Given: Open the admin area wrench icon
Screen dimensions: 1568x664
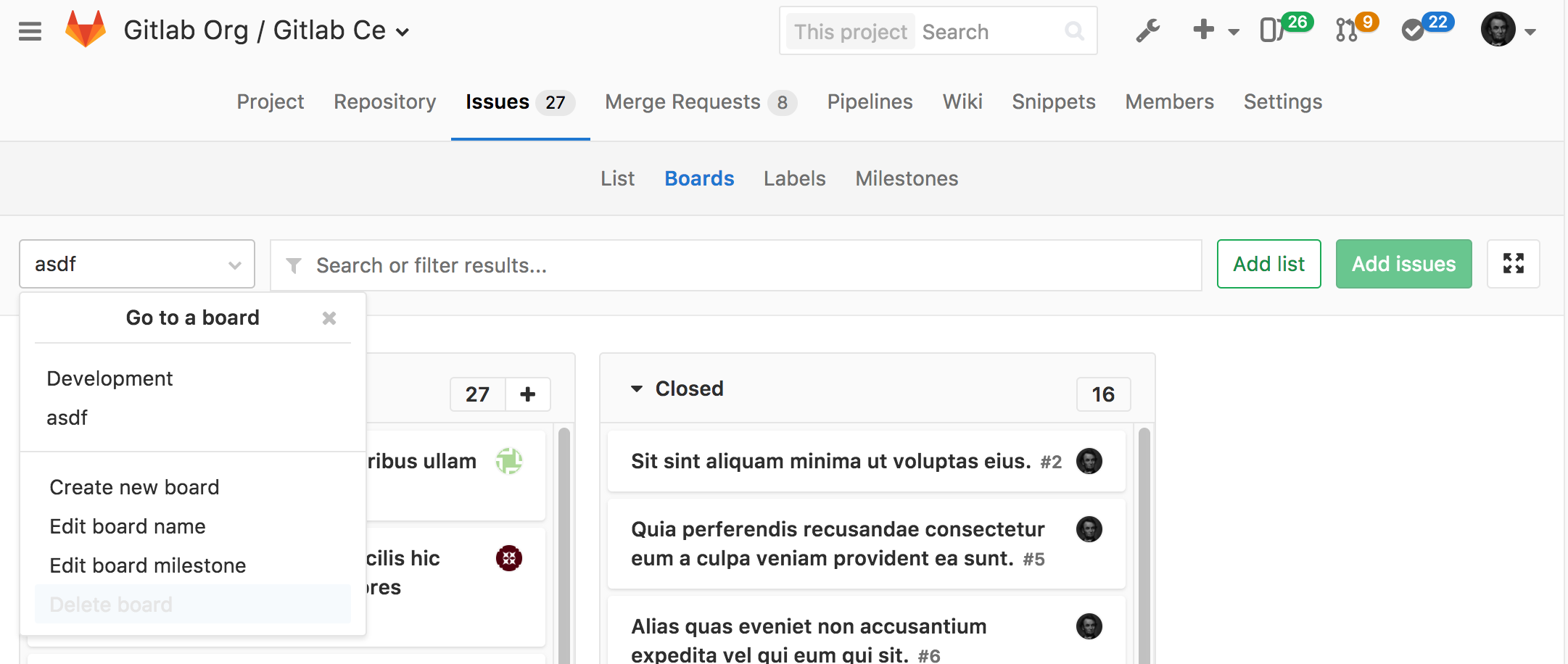Looking at the screenshot, I should coord(1148,31).
